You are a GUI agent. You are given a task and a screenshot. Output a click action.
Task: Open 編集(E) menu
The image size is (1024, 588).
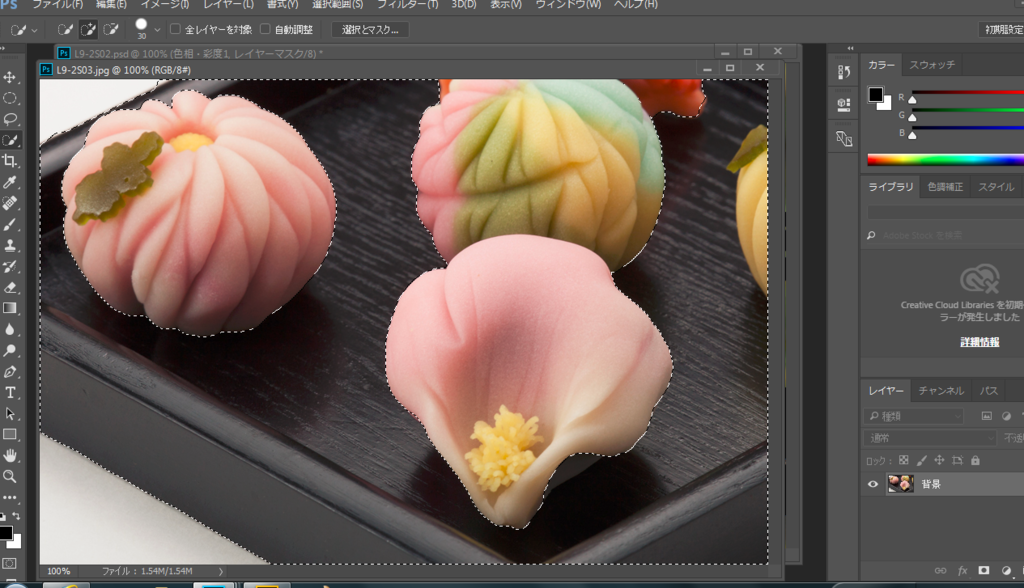(111, 5)
